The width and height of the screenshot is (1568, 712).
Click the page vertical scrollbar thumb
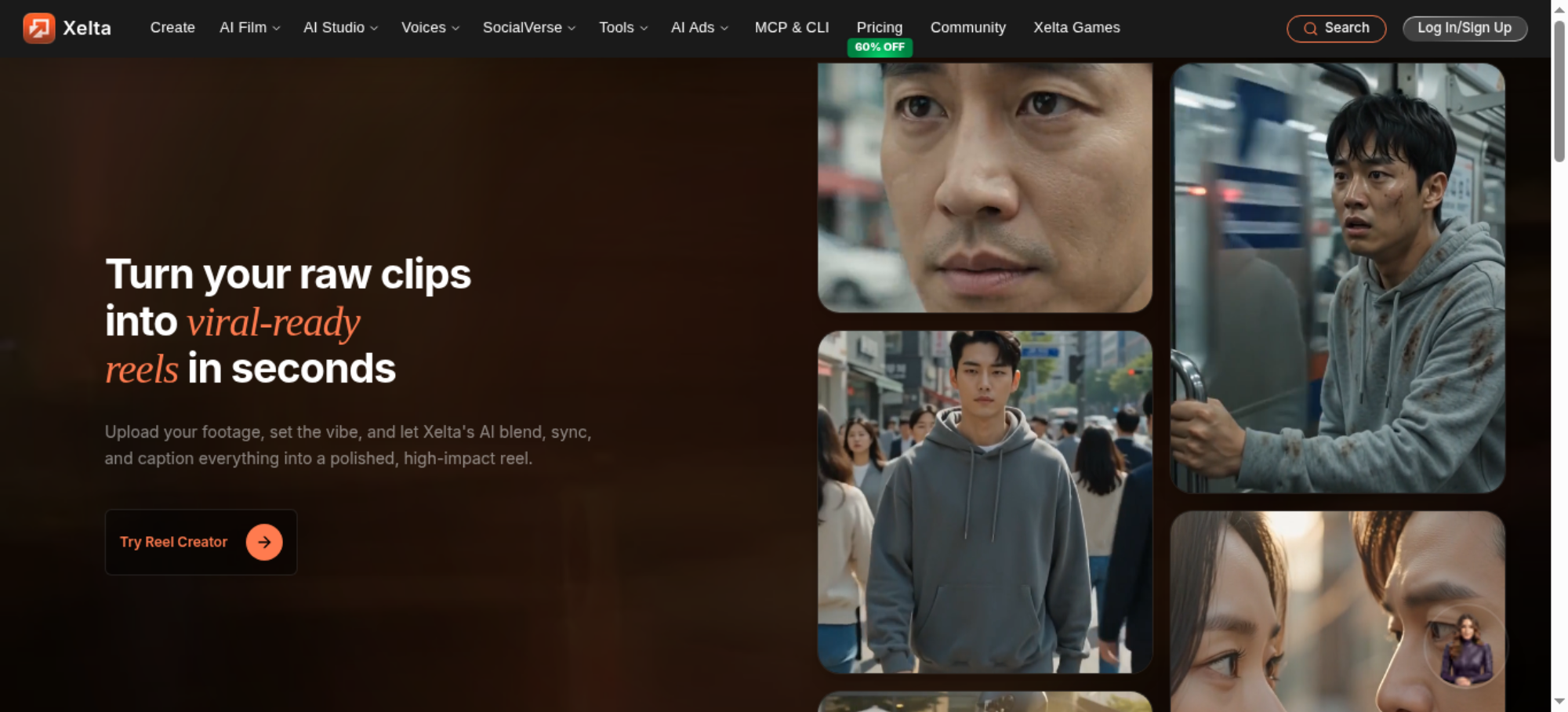(1559, 90)
